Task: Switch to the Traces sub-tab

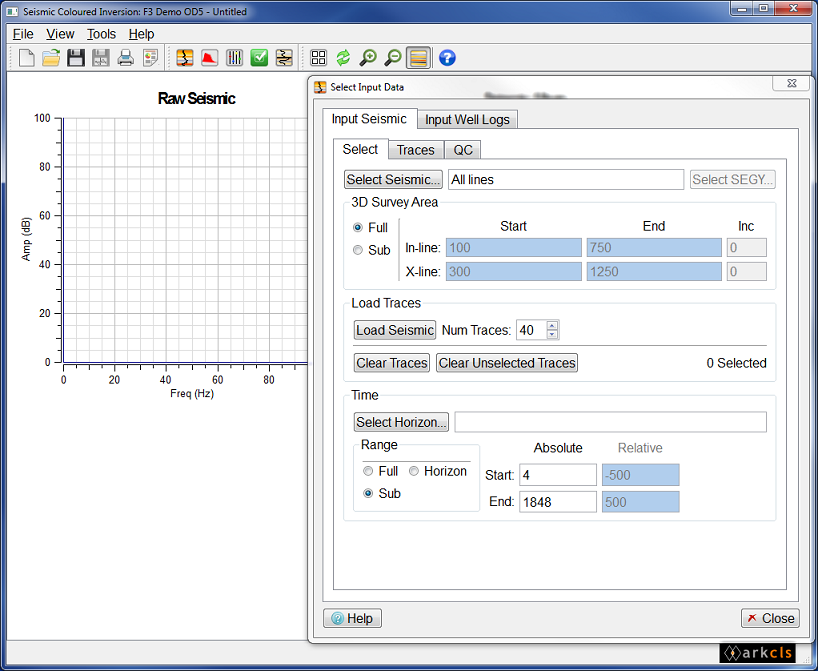Action: click(x=416, y=150)
